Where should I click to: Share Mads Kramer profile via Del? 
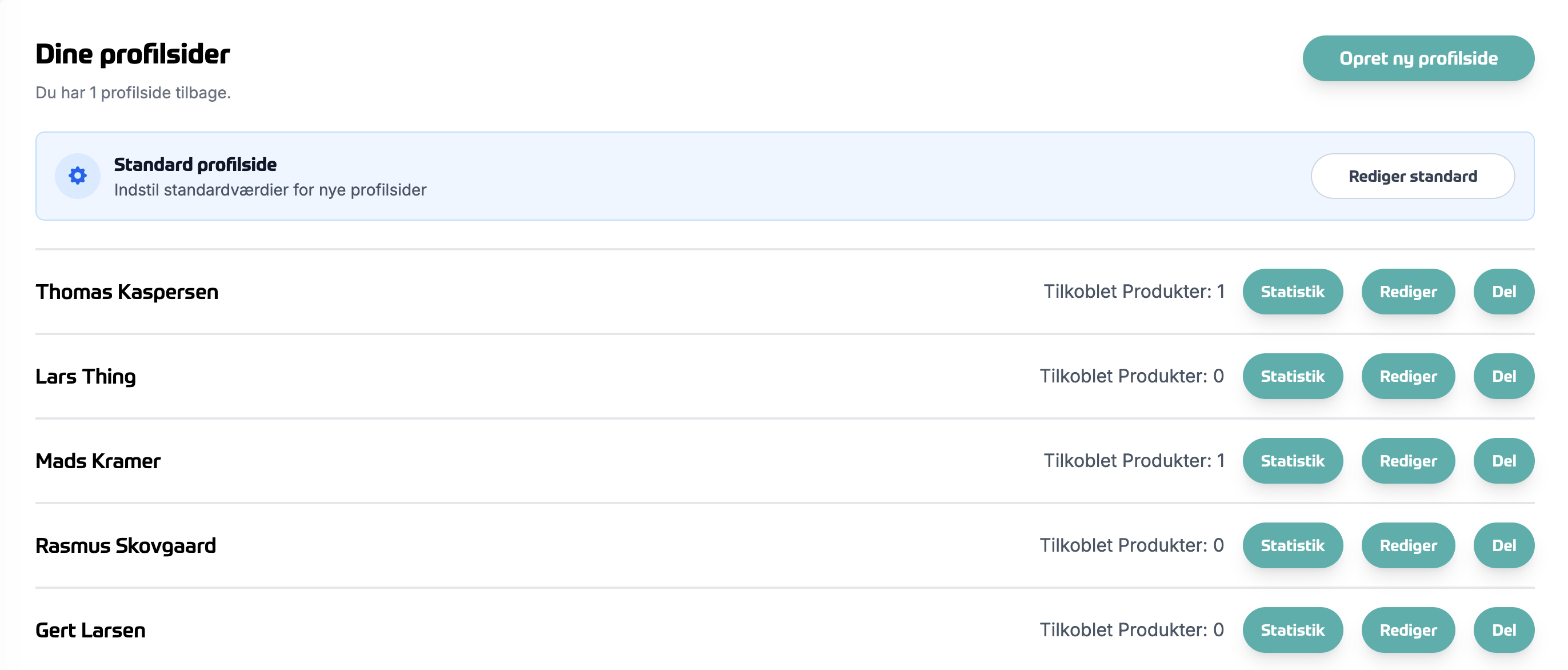[x=1503, y=461]
